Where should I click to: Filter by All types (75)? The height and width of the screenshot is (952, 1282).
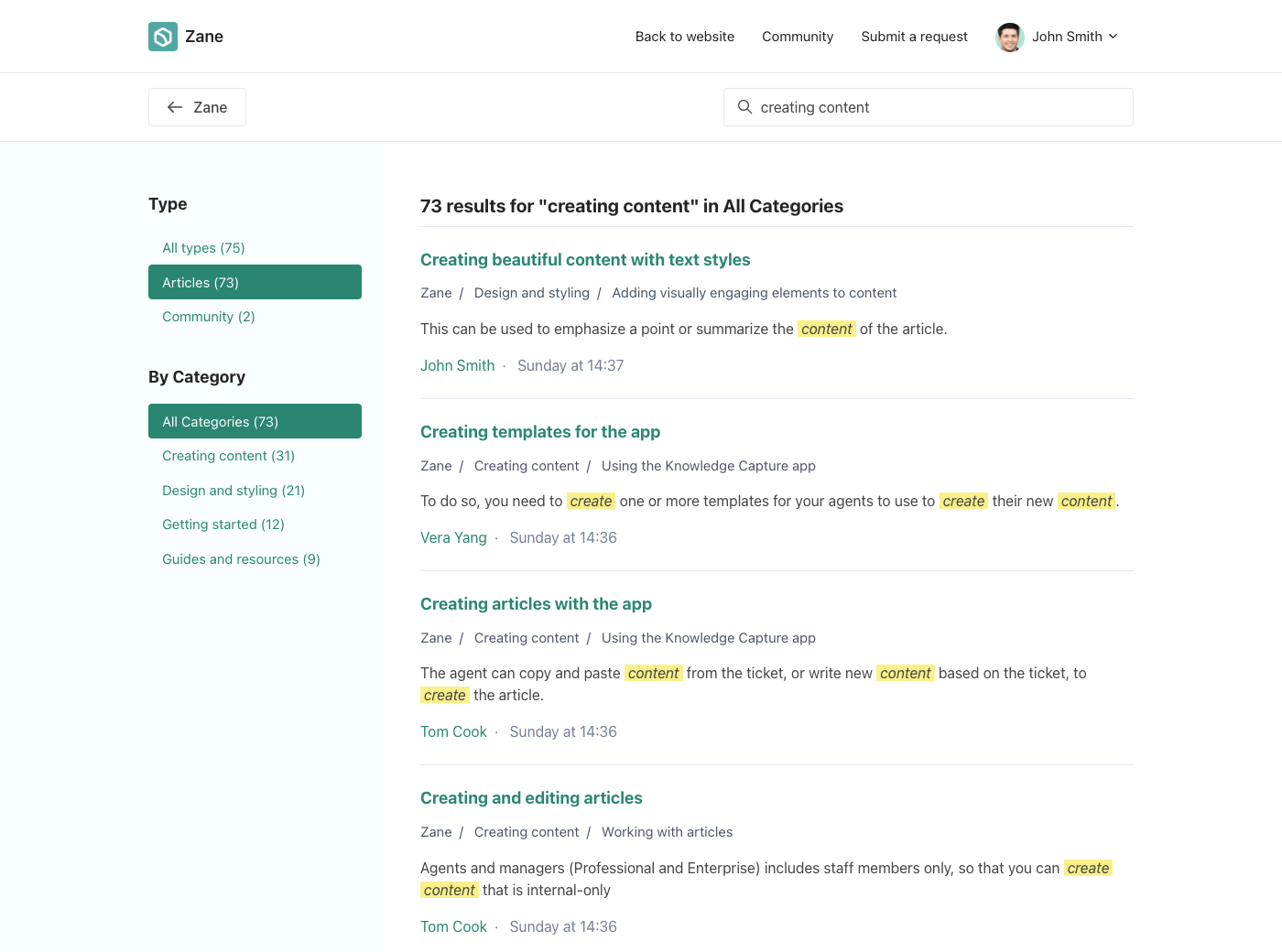203,248
